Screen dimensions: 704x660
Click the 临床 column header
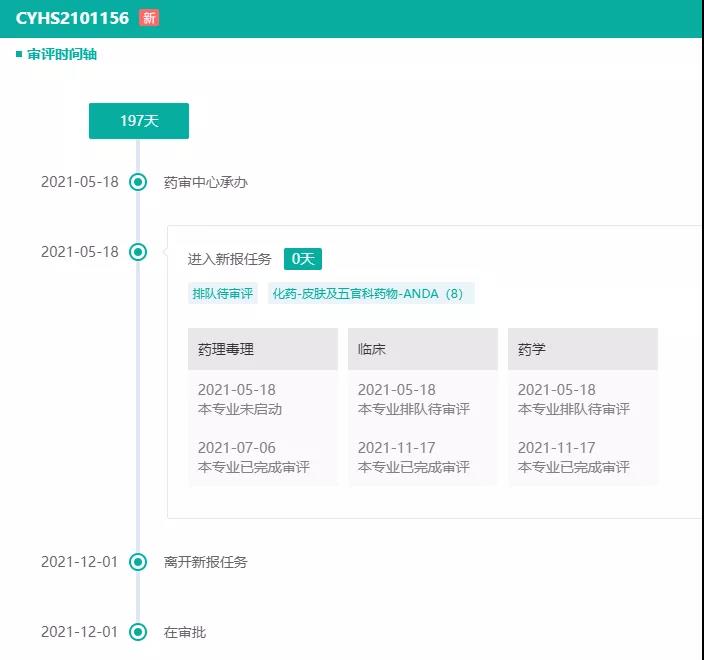[x=422, y=349]
